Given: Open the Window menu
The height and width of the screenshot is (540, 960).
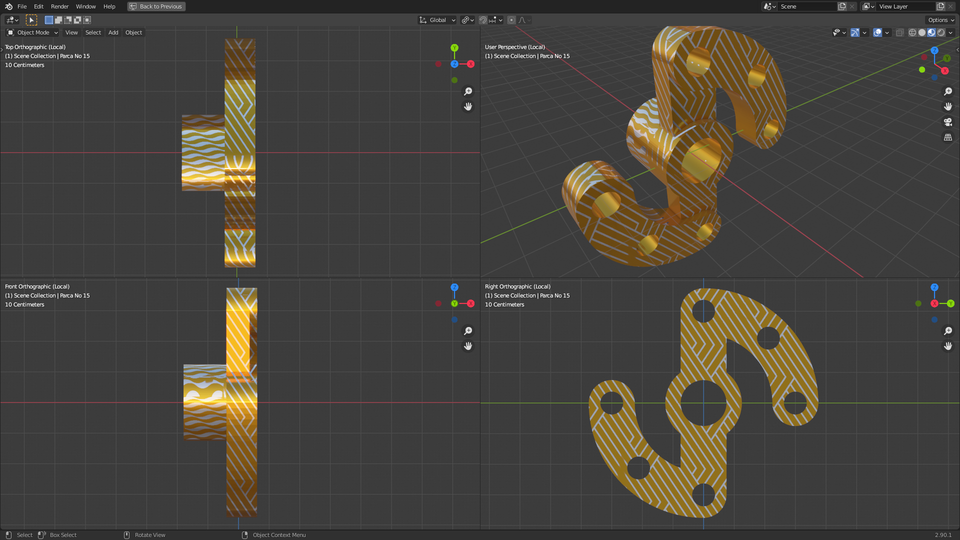Looking at the screenshot, I should click(x=86, y=6).
